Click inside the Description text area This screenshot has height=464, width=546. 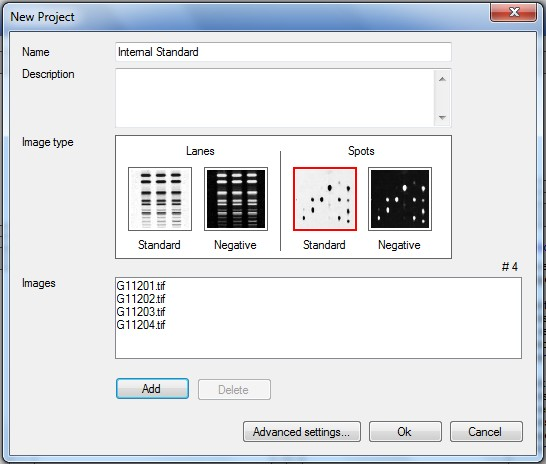point(275,98)
